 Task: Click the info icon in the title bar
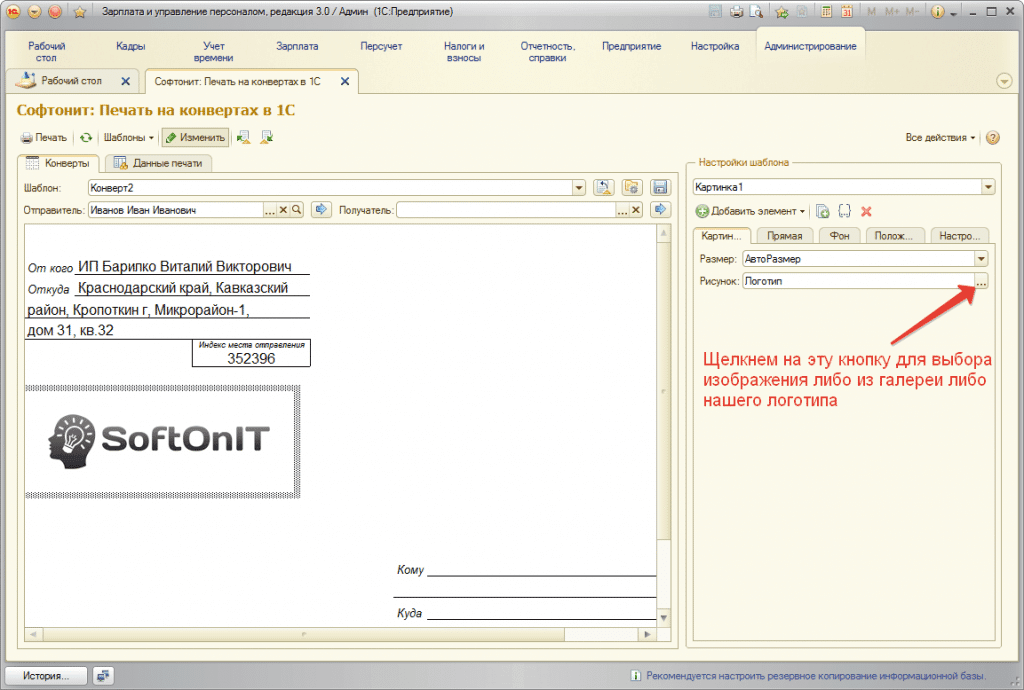pyautogui.click(x=937, y=11)
